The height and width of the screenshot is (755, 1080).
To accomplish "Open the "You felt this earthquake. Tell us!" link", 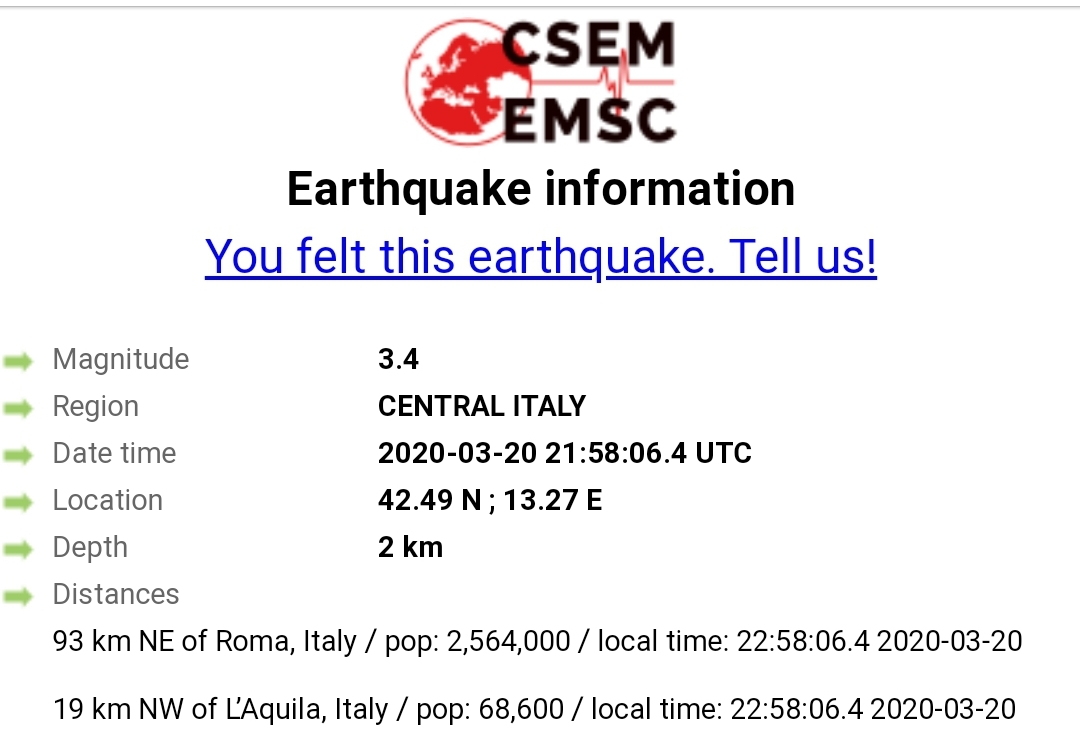I will pyautogui.click(x=540, y=256).
